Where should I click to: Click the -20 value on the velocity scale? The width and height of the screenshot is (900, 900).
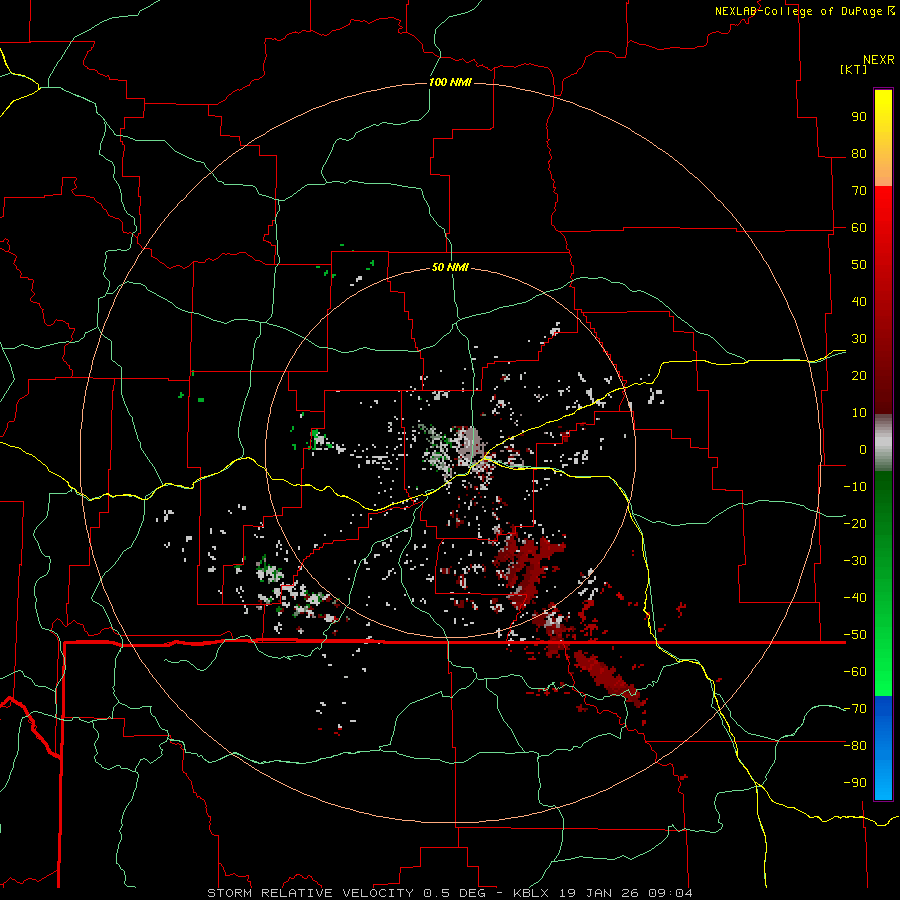855,524
